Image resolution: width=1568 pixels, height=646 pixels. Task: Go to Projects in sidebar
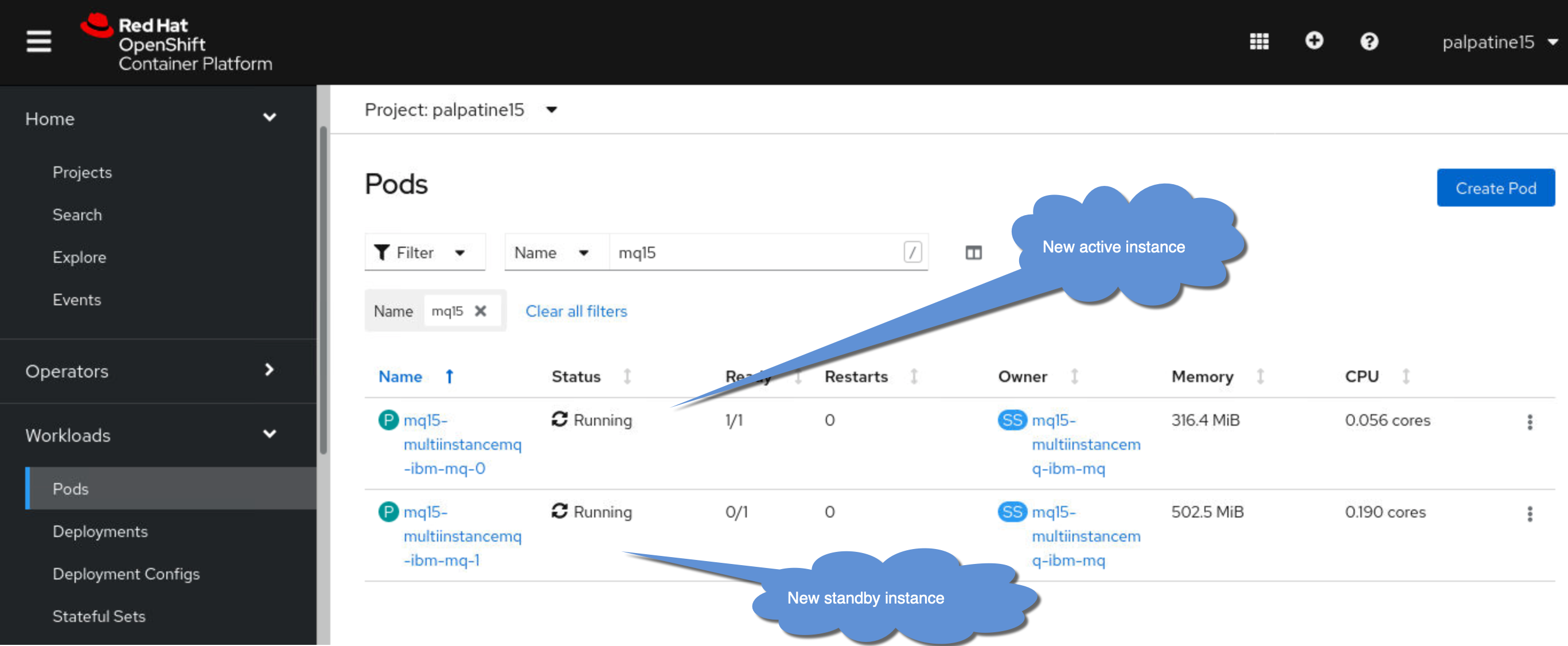pos(82,172)
